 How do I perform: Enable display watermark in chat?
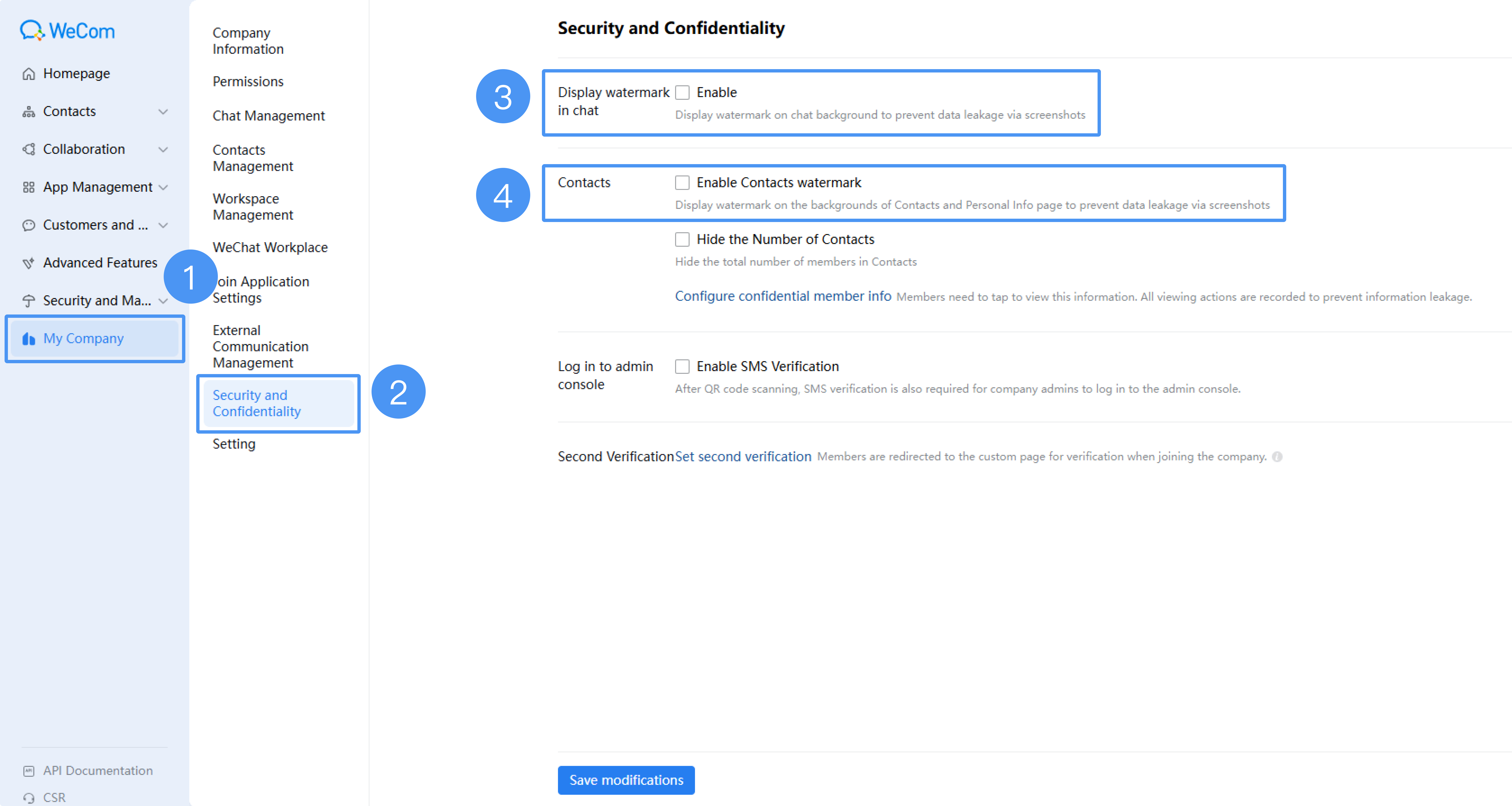pos(682,93)
